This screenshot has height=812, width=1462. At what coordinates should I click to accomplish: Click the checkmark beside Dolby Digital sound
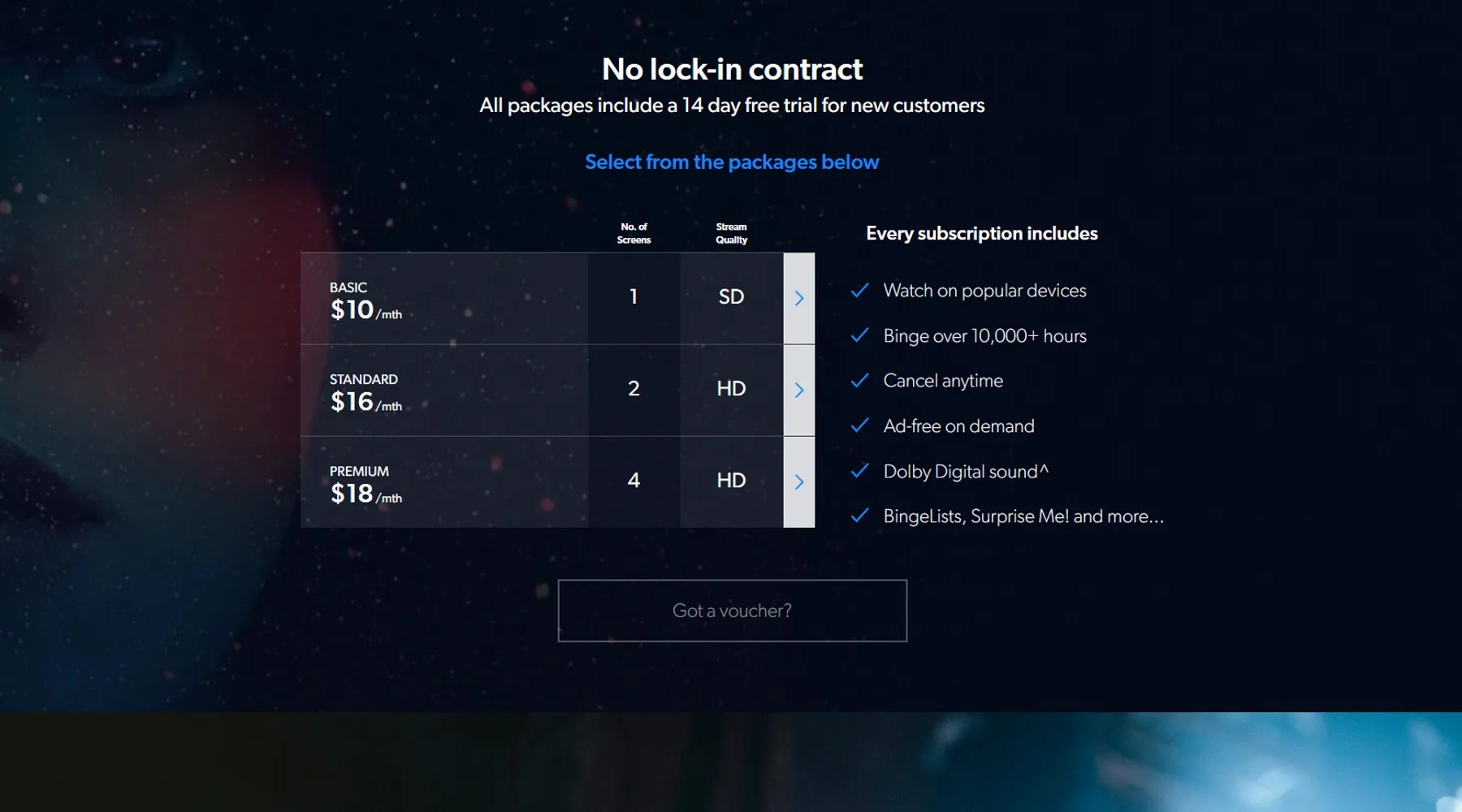pos(859,471)
